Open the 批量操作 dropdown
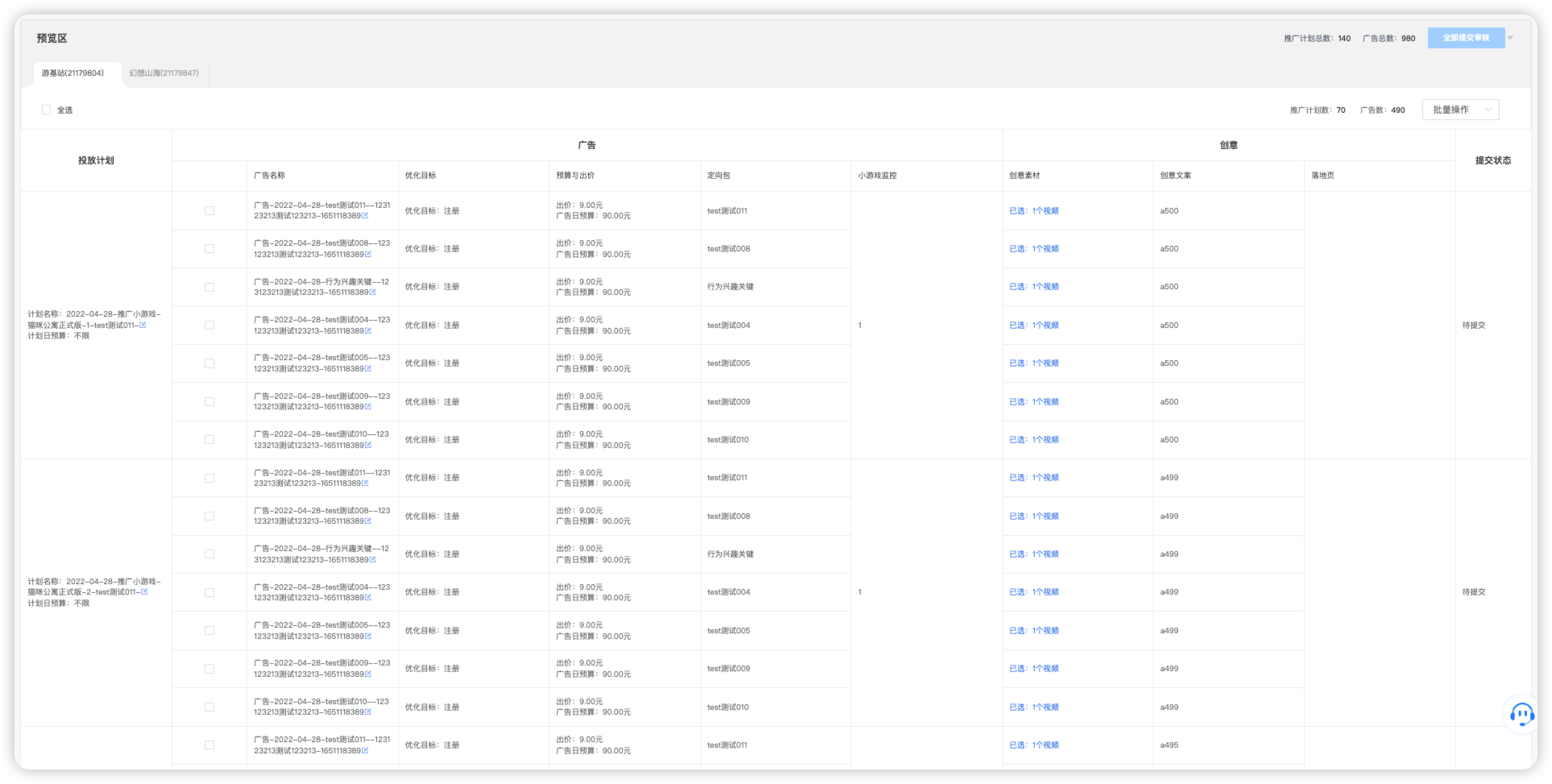 pyautogui.click(x=1460, y=110)
